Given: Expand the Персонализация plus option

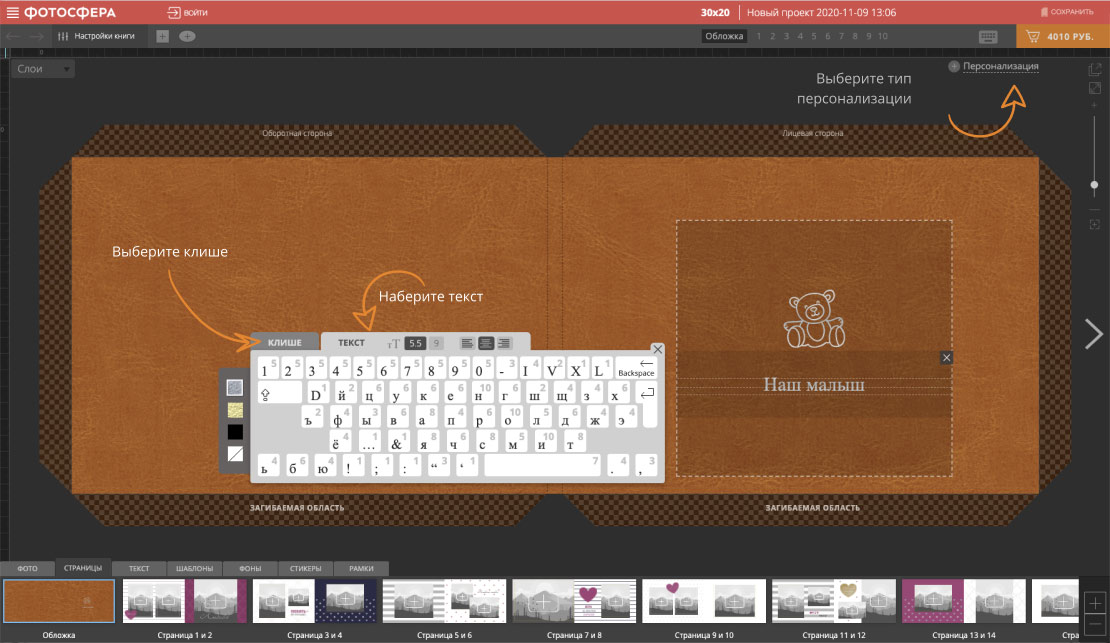Looking at the screenshot, I should click(994, 66).
